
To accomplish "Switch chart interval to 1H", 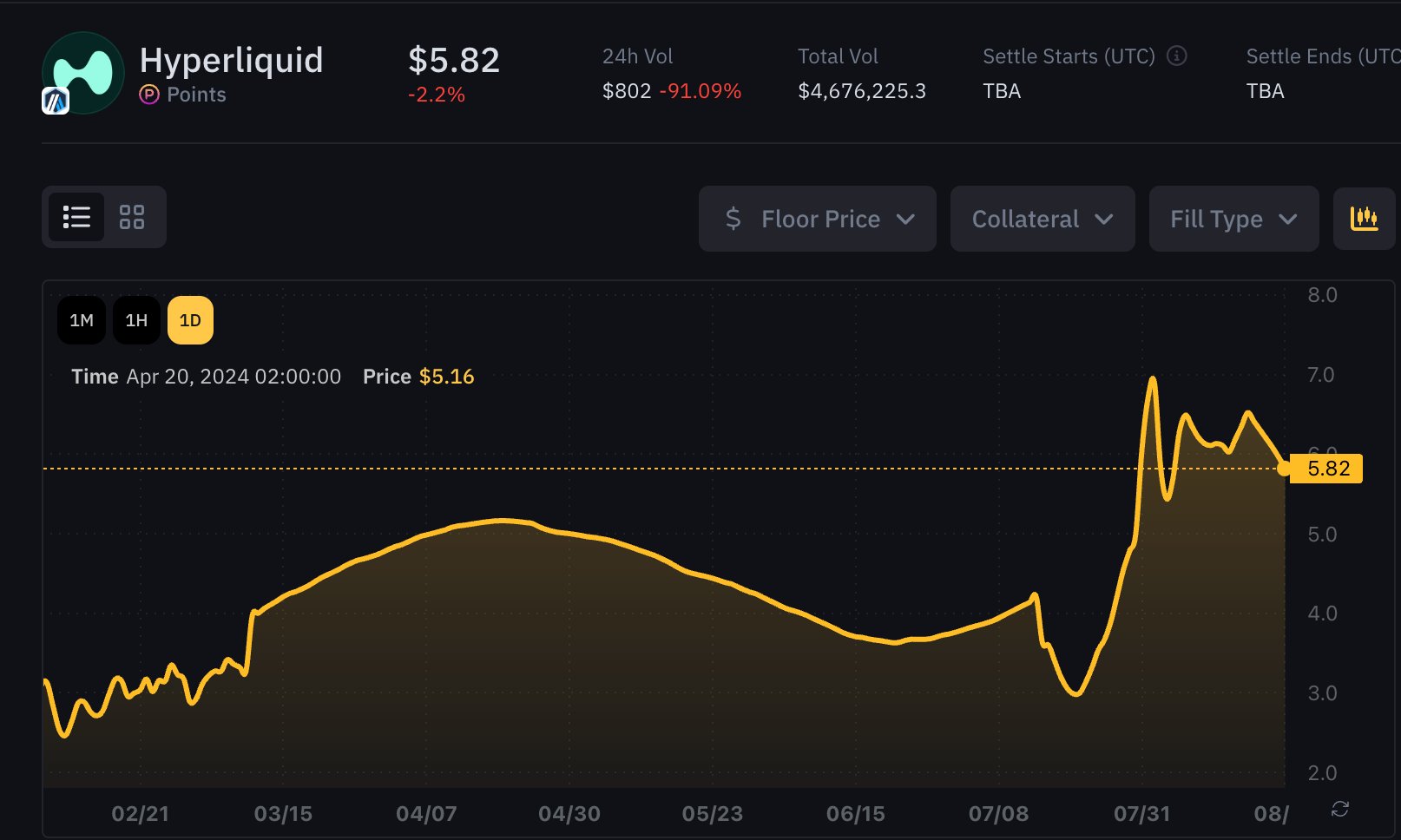I will pos(135,319).
